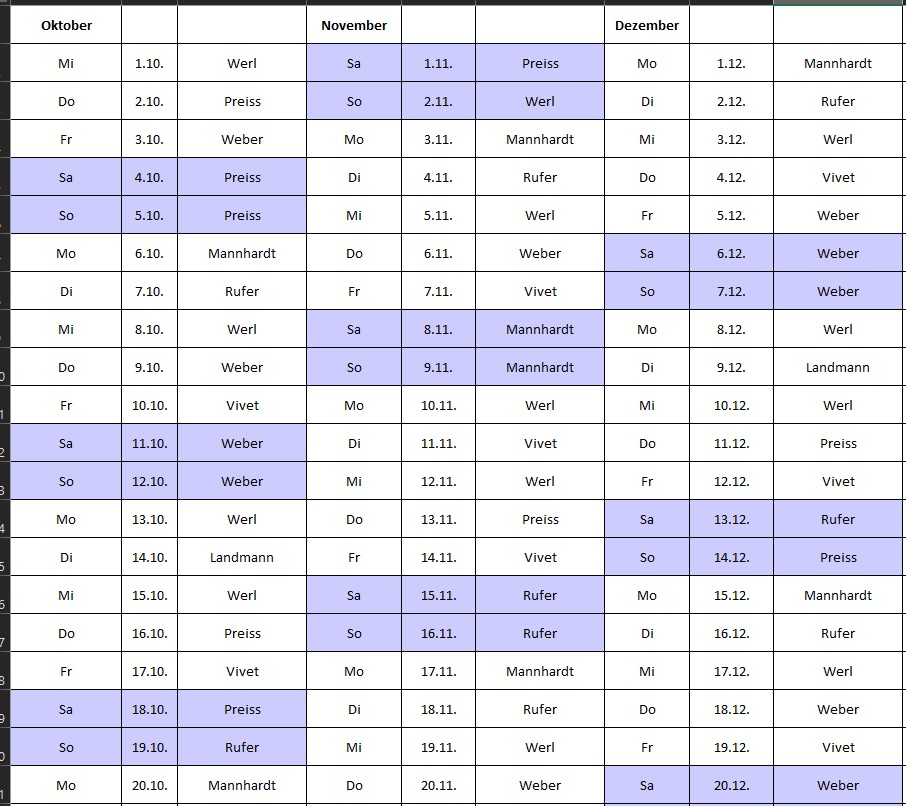Image resolution: width=906 pixels, height=806 pixels.
Task: Select the November header cell
Action: coord(354,25)
